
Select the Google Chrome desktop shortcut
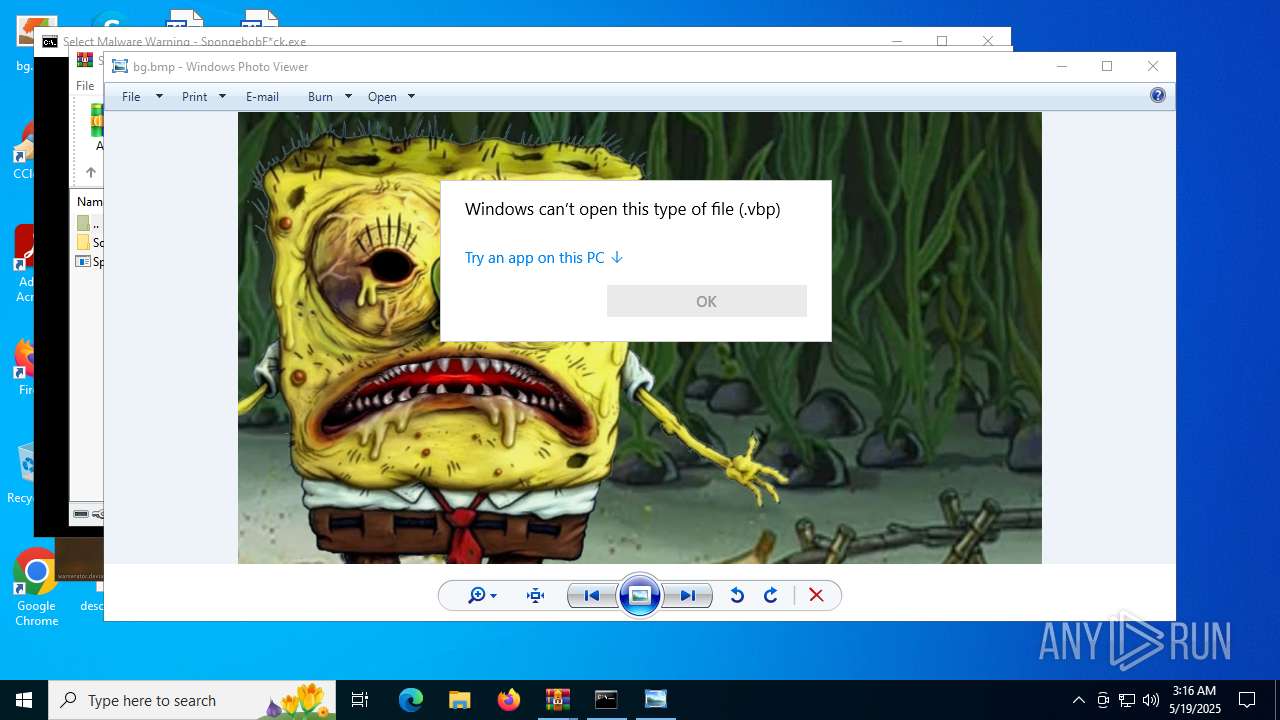pos(36,588)
